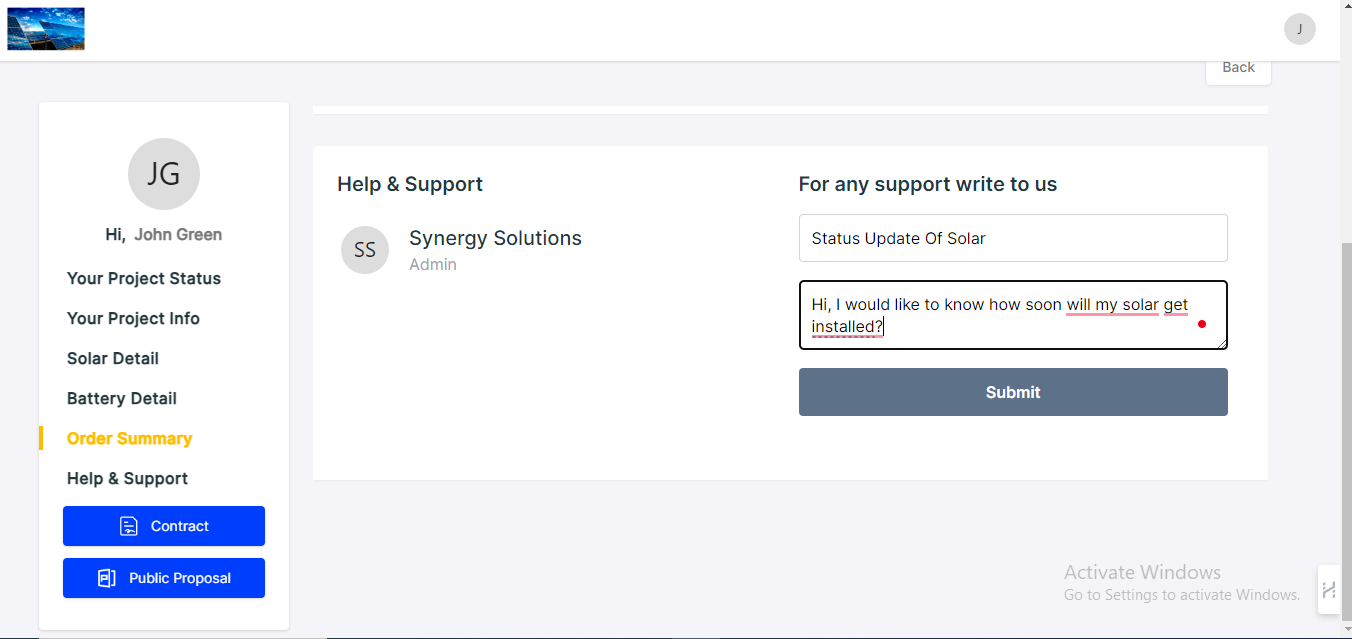
Task: Click the Status Update Of Solar subject field
Action: point(1012,238)
